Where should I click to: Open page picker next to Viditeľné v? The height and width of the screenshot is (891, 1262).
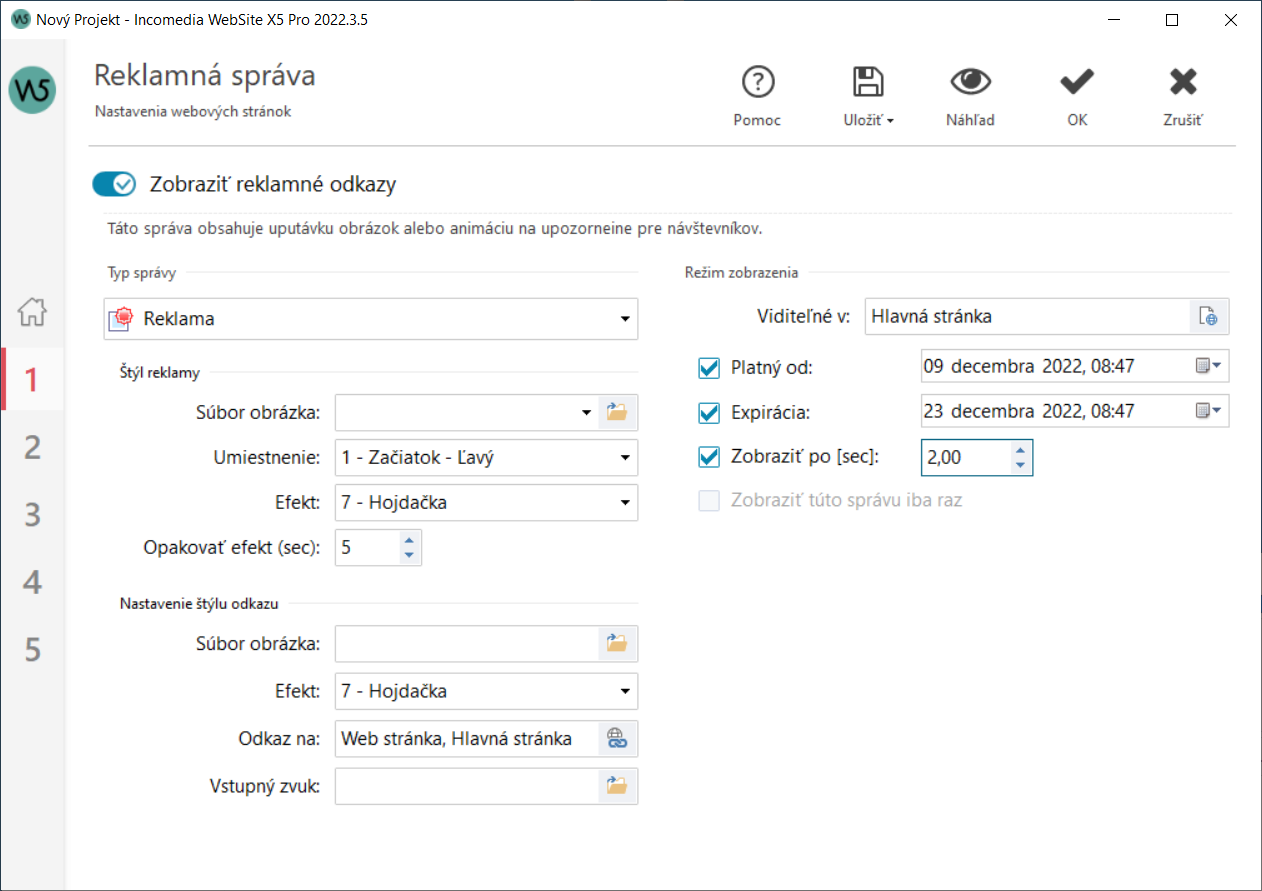coord(1209,317)
